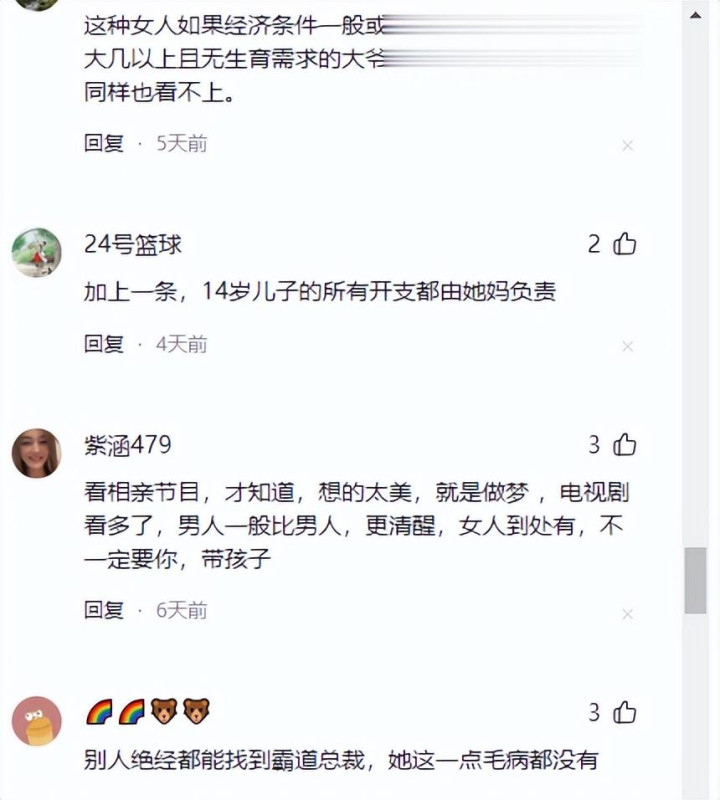Open the rainbow-bear user's avatar
Screen dimensions: 720x800
coord(37,721)
